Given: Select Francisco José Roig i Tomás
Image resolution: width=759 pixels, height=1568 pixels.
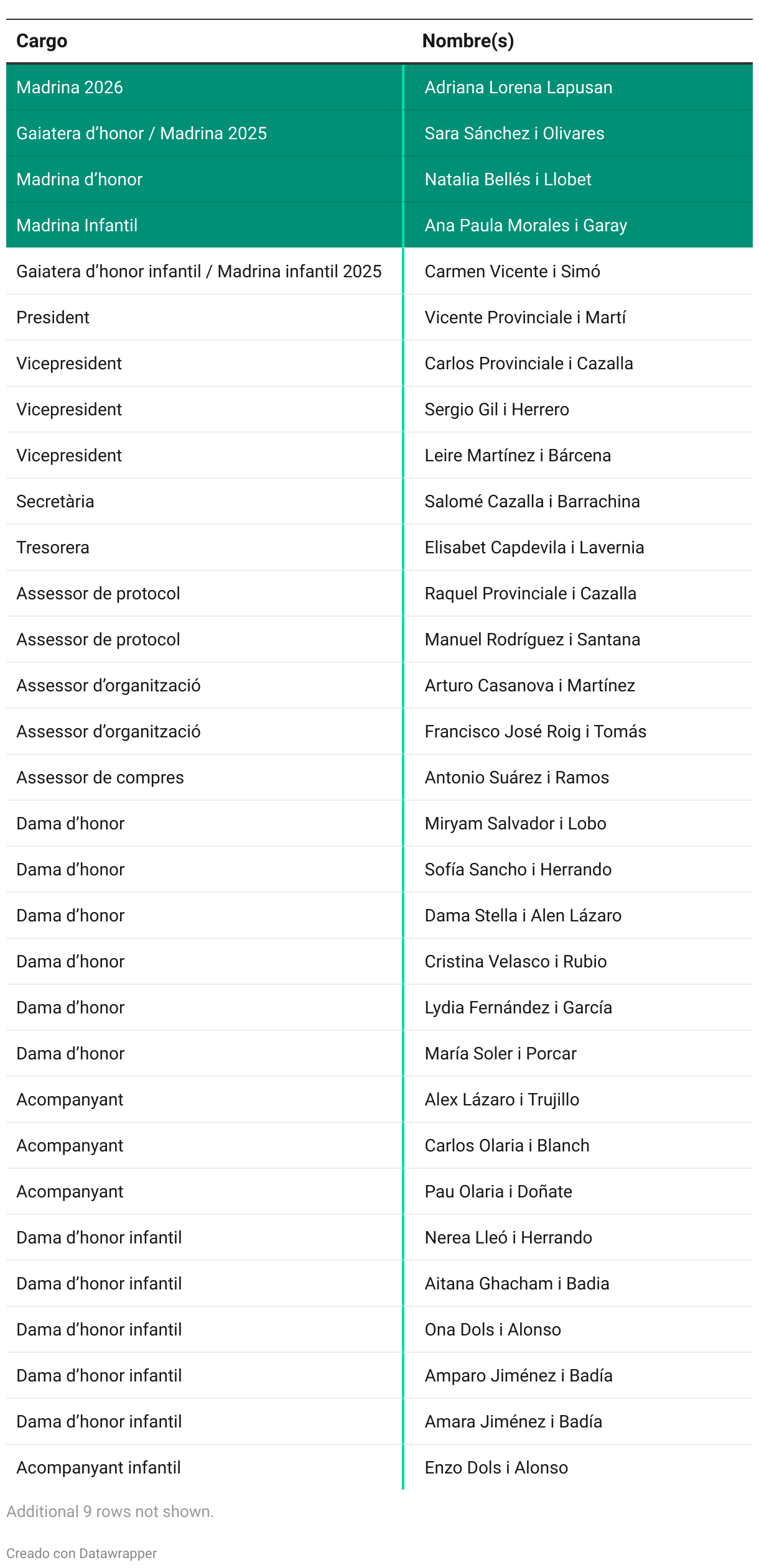Looking at the screenshot, I should pos(536,732).
